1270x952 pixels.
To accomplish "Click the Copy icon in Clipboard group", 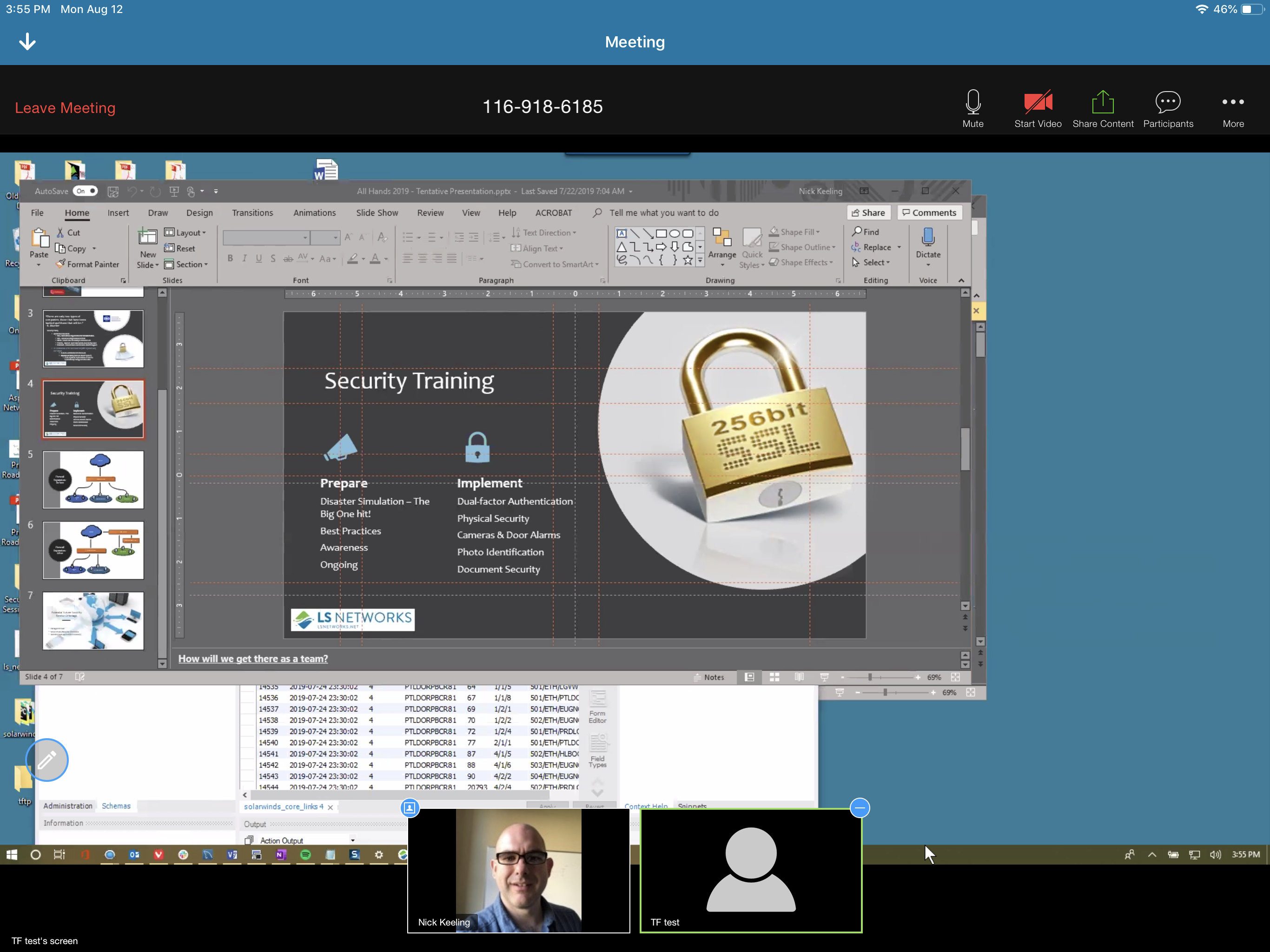I will click(60, 248).
